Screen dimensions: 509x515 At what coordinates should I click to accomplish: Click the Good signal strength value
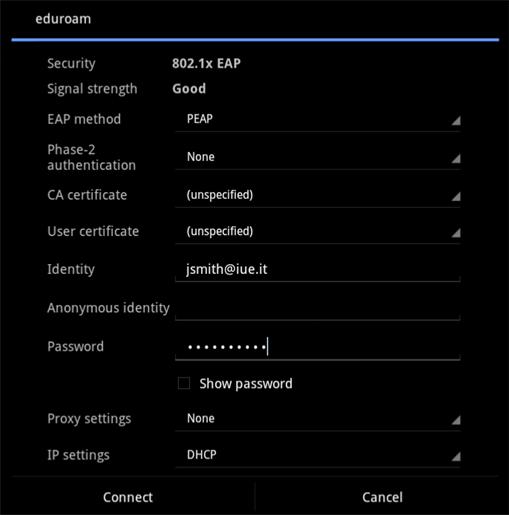189,89
